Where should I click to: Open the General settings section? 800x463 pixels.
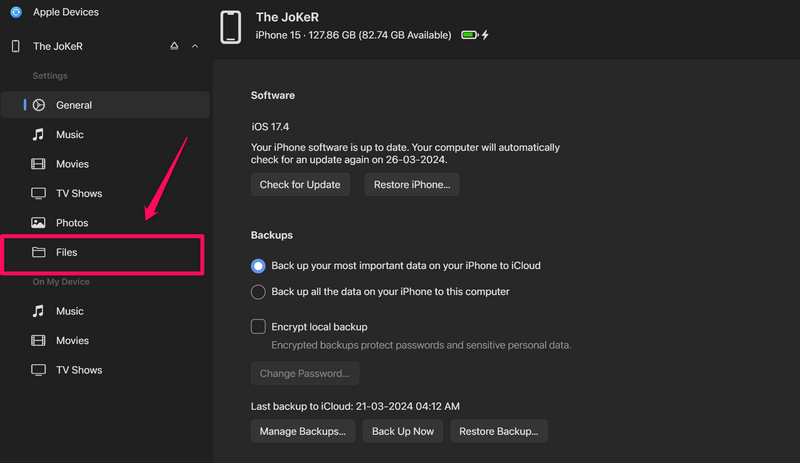click(74, 105)
